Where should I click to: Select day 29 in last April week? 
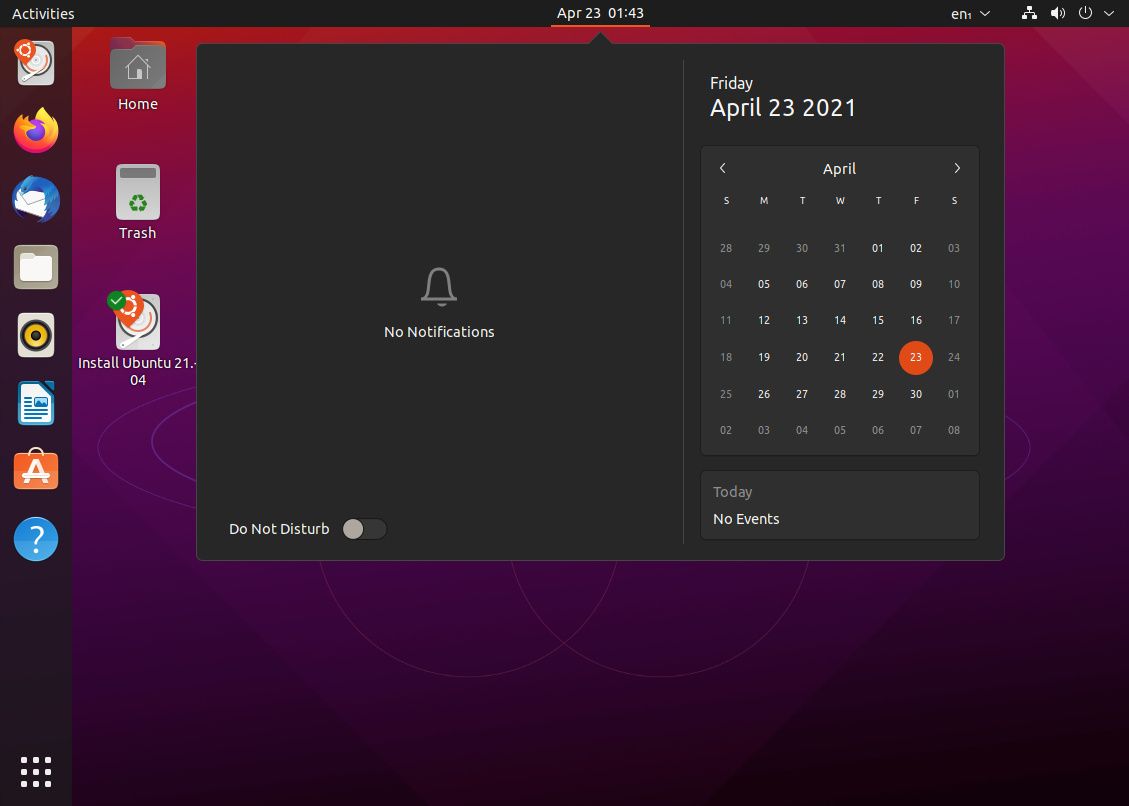[x=878, y=394]
